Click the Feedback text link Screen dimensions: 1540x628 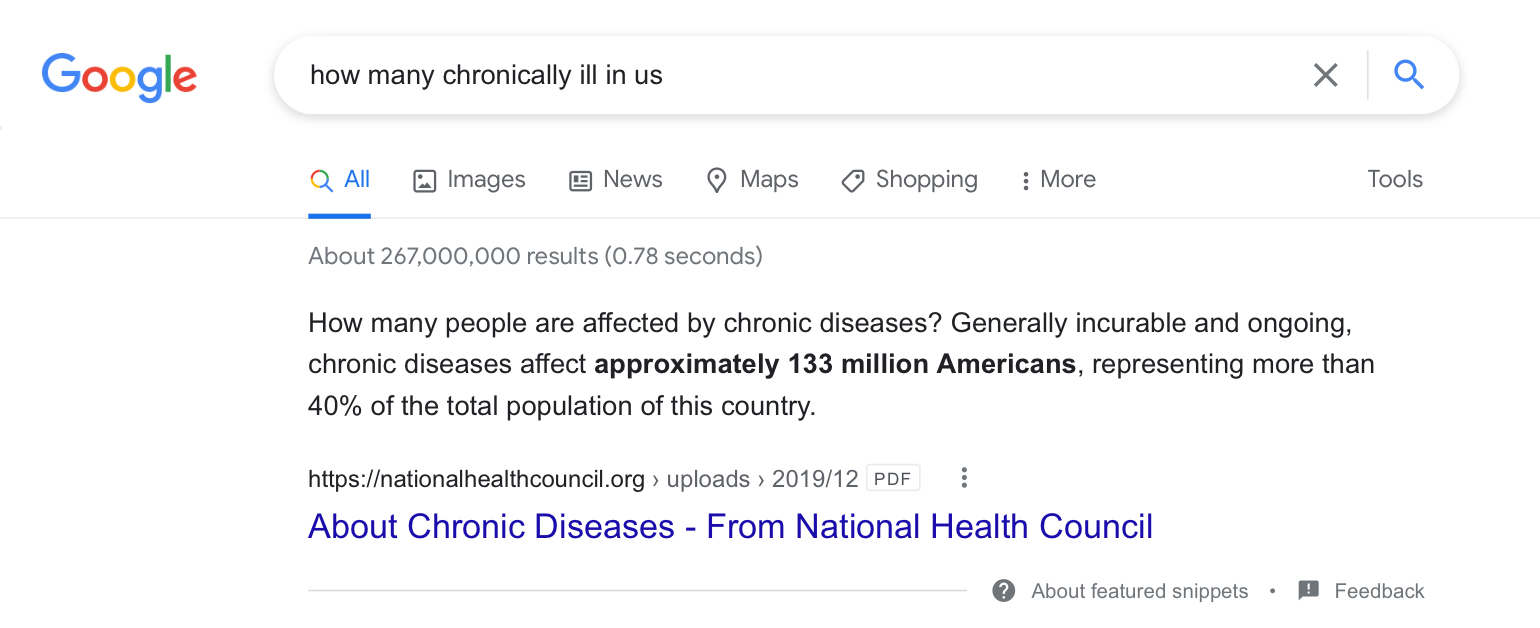[x=1379, y=591]
